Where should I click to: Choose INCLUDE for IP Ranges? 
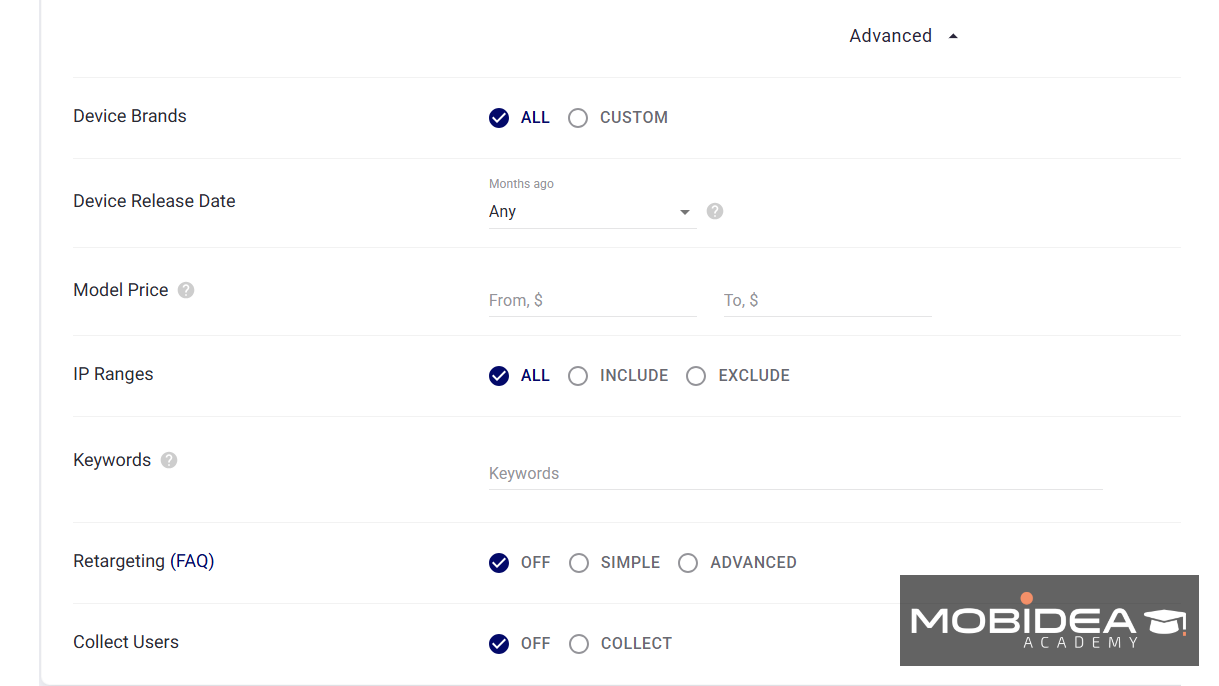578,376
